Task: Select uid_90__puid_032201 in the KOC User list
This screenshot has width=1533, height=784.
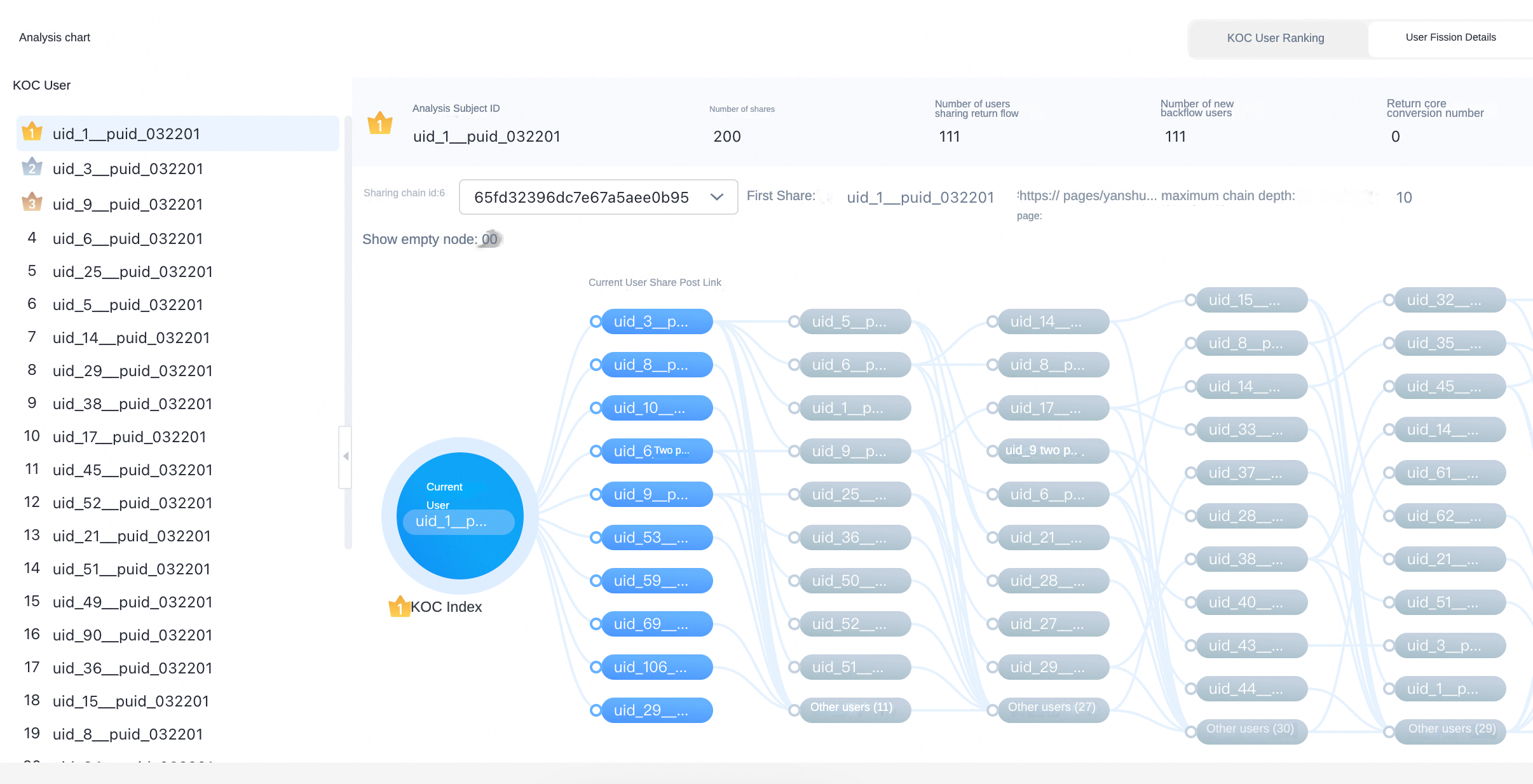Action: click(178, 635)
